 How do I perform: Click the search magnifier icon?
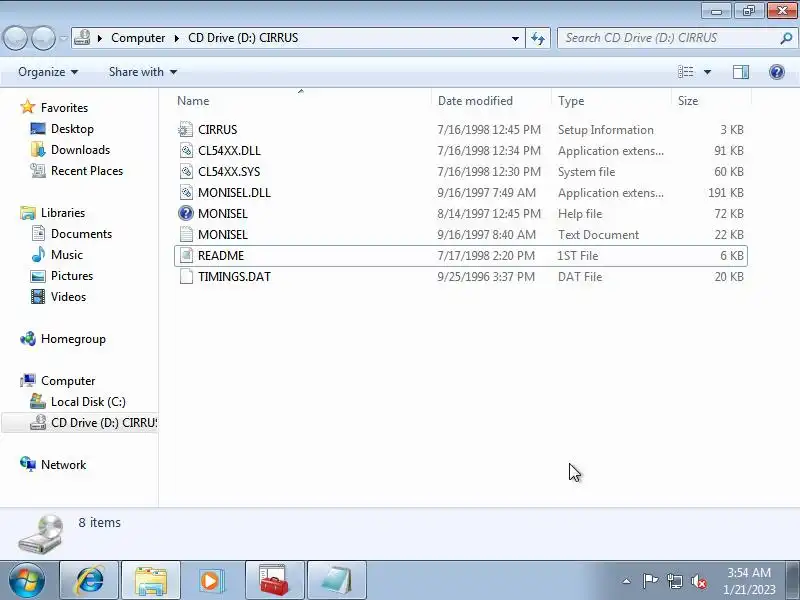(786, 38)
